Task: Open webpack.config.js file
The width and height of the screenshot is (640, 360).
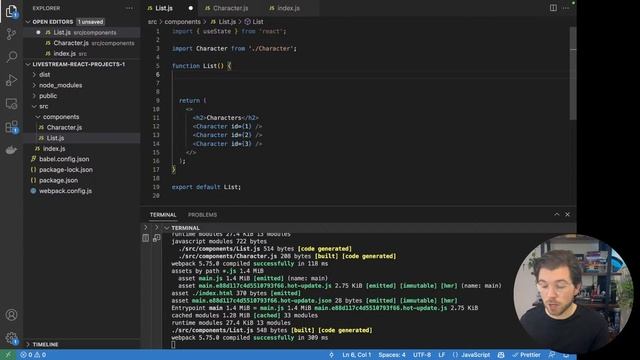Action: click(82, 191)
